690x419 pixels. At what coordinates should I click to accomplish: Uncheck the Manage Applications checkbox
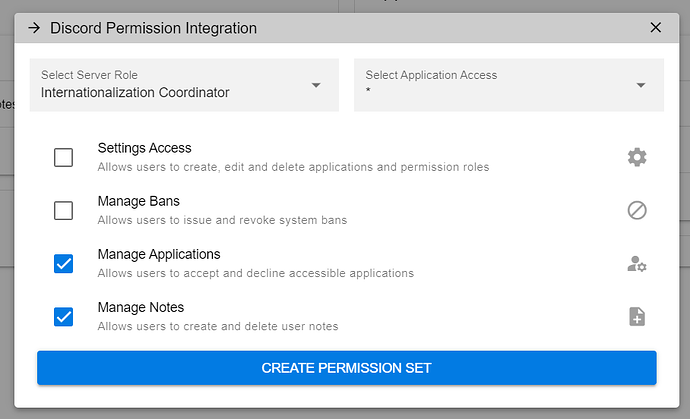pyautogui.click(x=63, y=264)
